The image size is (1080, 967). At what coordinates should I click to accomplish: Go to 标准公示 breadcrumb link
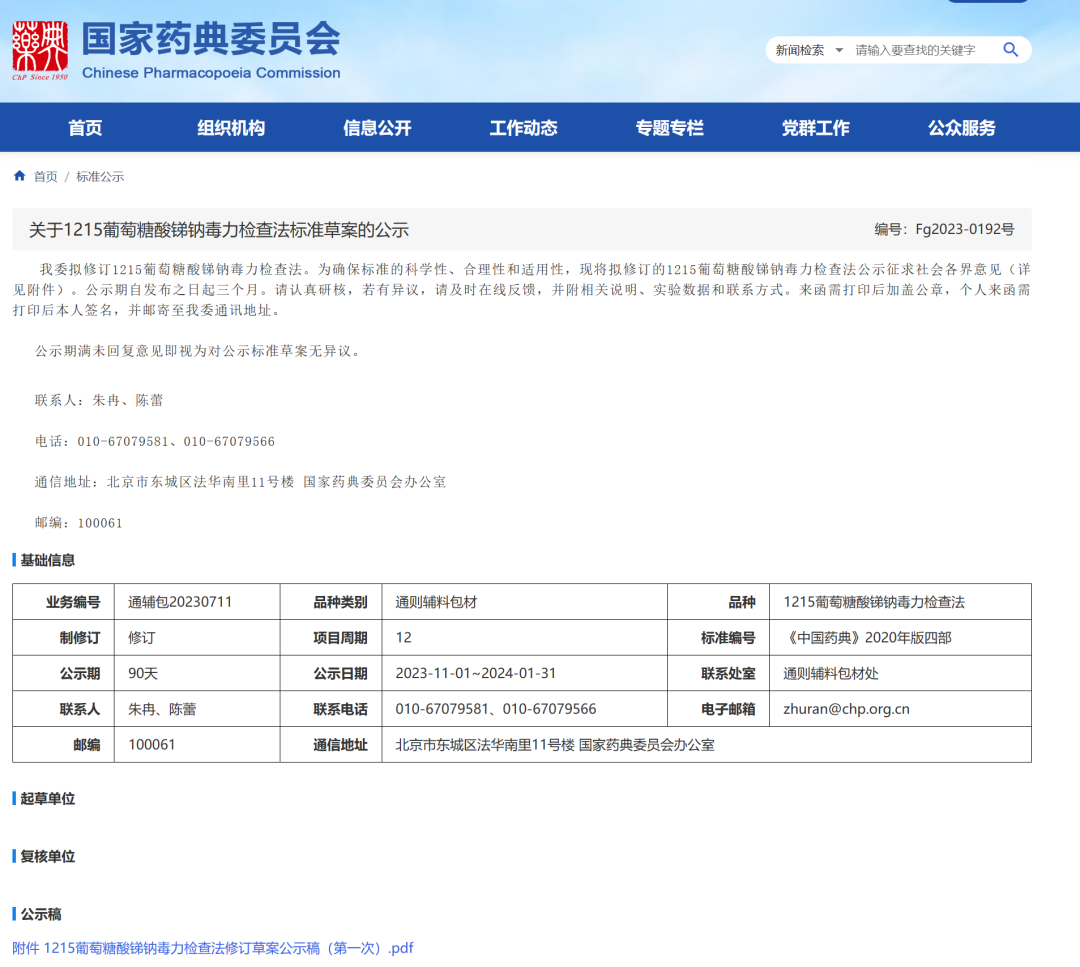100,176
